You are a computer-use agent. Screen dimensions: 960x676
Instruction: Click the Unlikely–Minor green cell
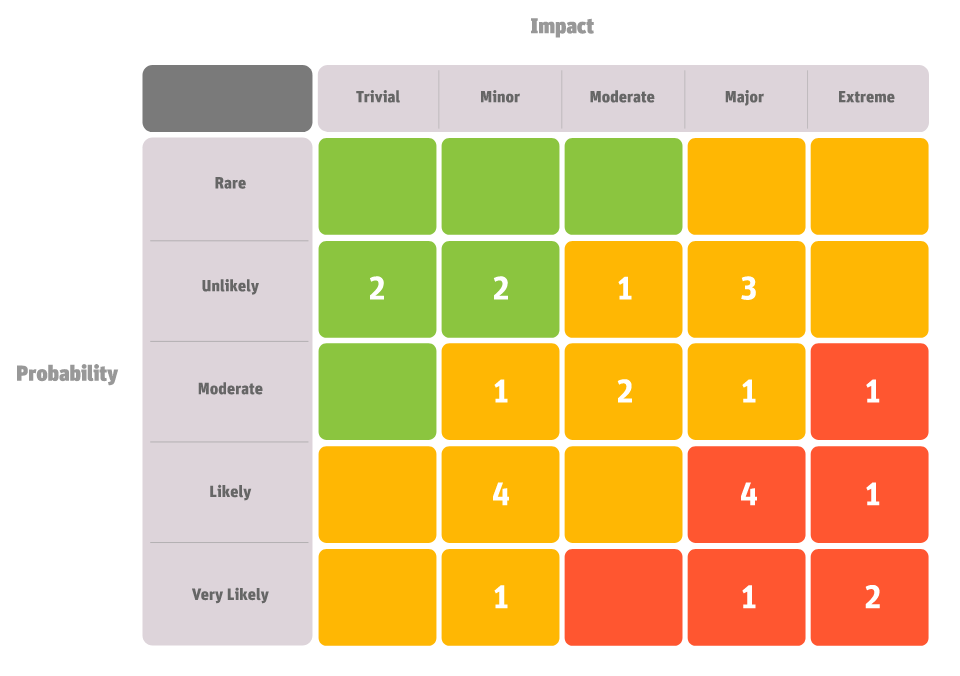pos(500,289)
